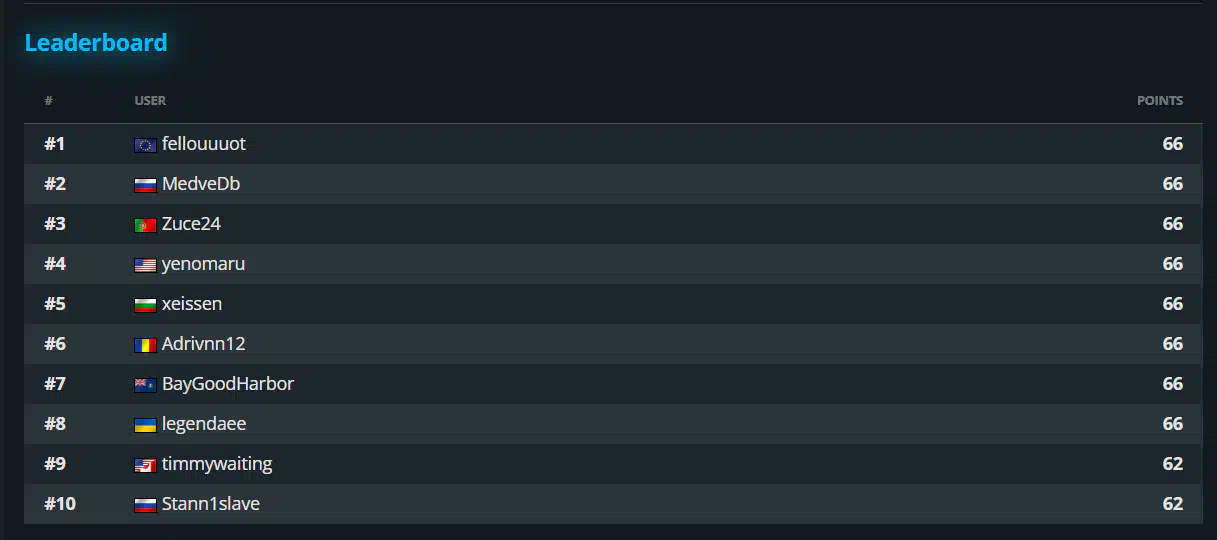Select the yenomaru username

point(203,264)
